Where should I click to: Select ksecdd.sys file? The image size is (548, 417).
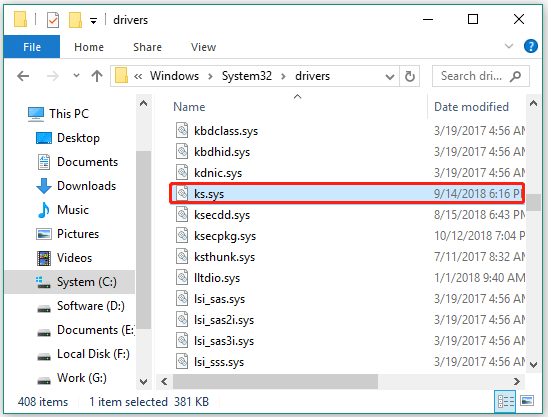(x=222, y=215)
